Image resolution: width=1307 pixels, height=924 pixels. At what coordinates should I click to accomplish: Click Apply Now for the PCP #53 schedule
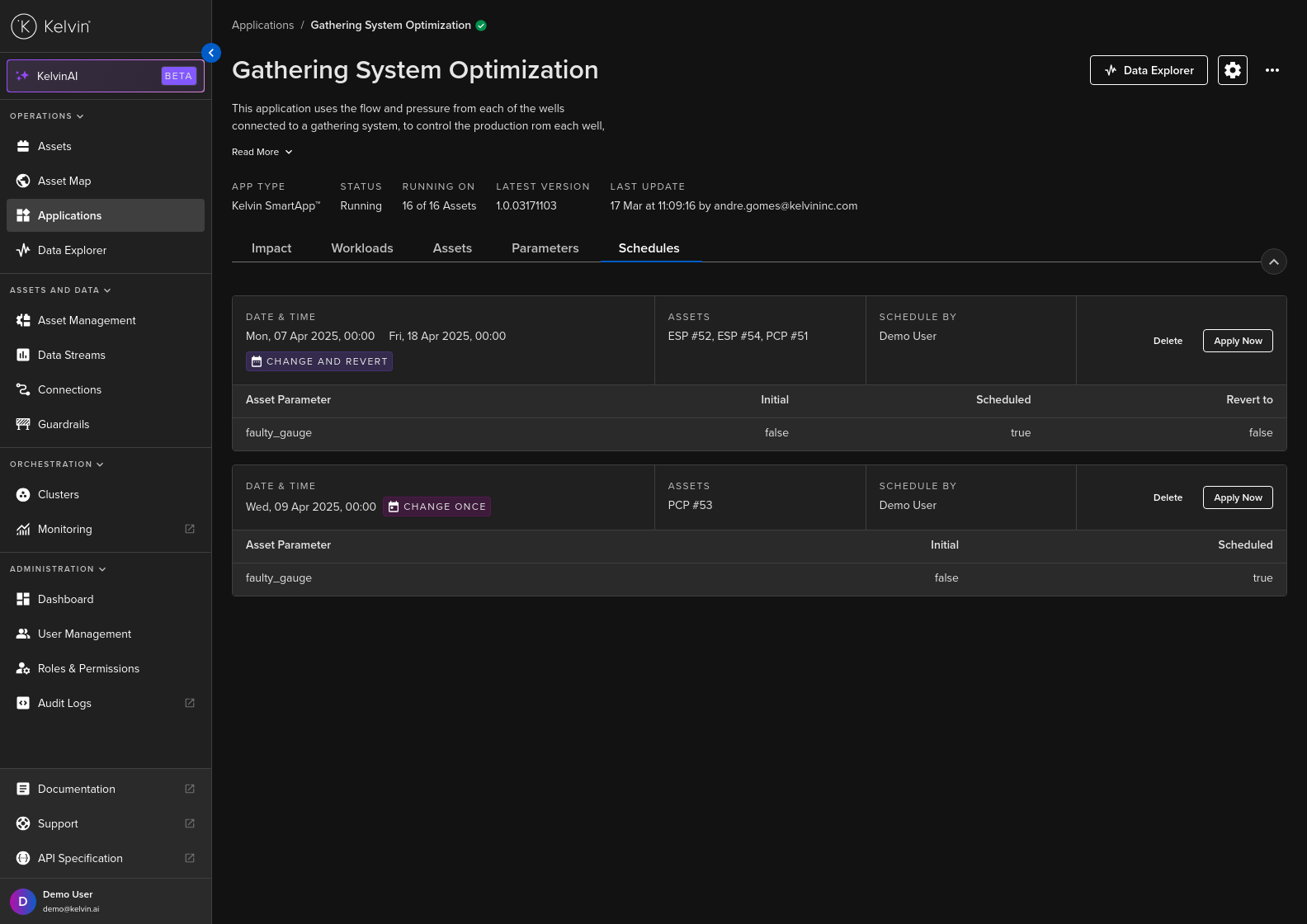click(1237, 497)
